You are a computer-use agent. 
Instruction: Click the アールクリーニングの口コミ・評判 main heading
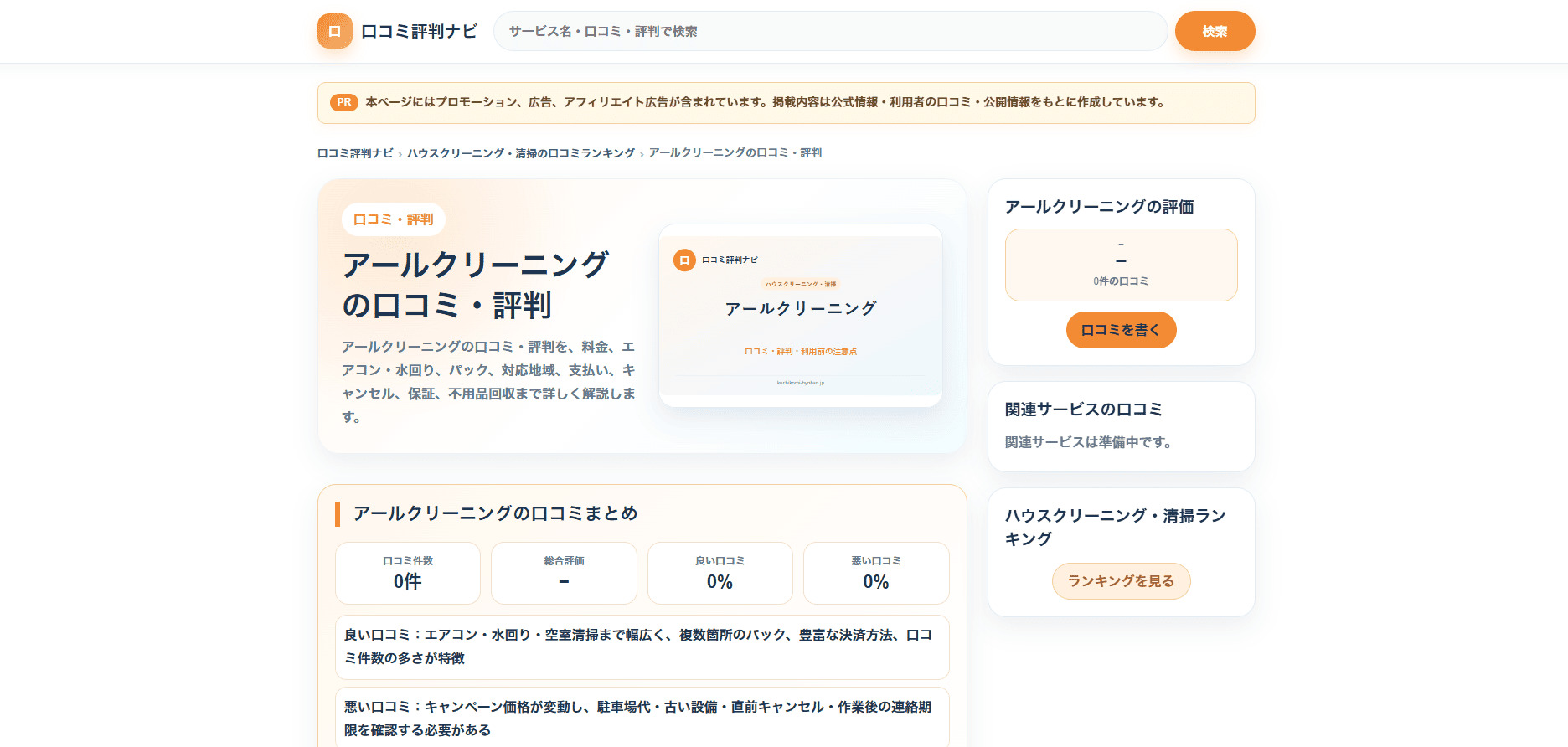[475, 285]
